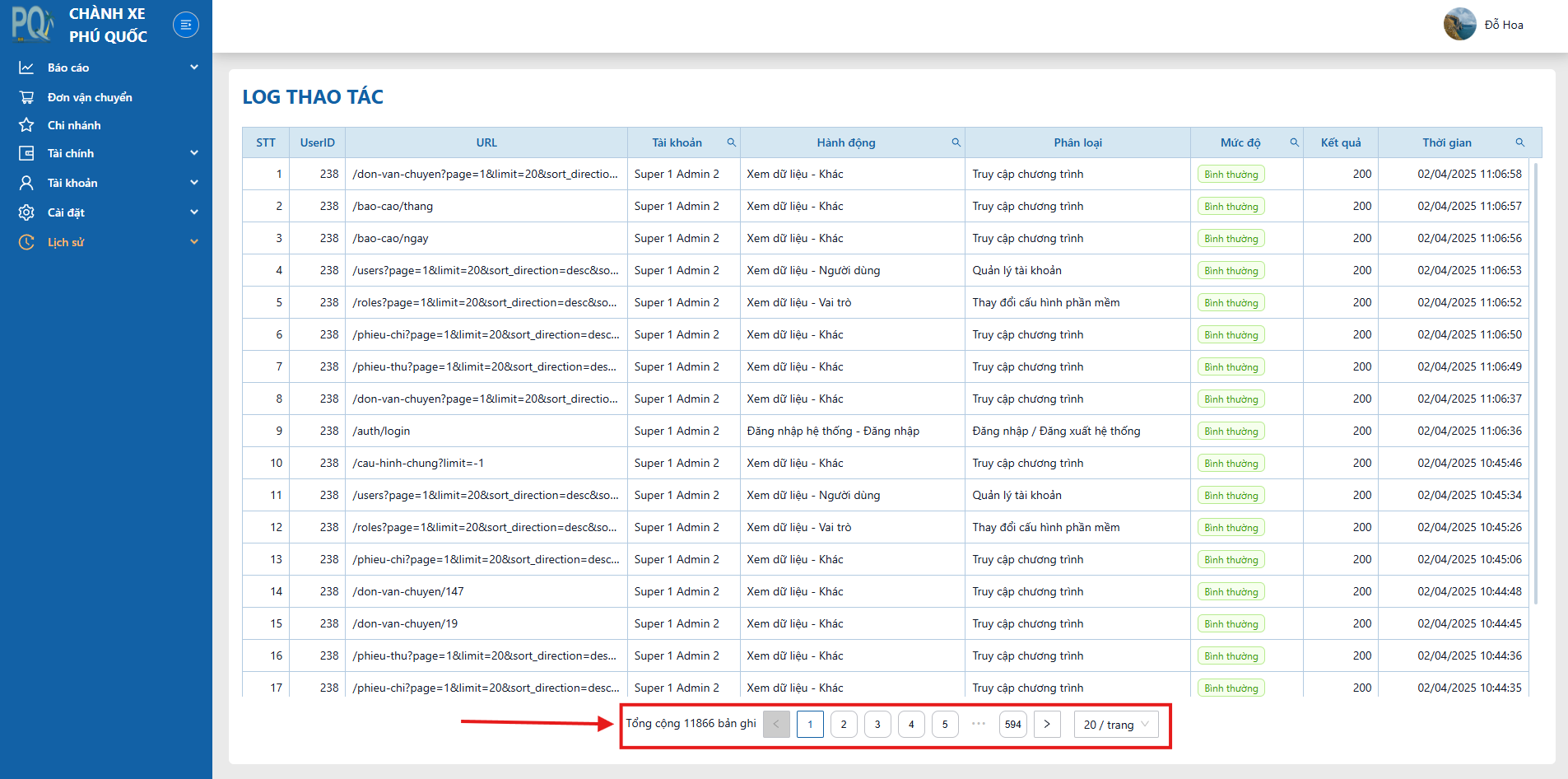Collapse sidebar with the menu toggle icon
The height and width of the screenshot is (779, 1568).
[x=186, y=25]
